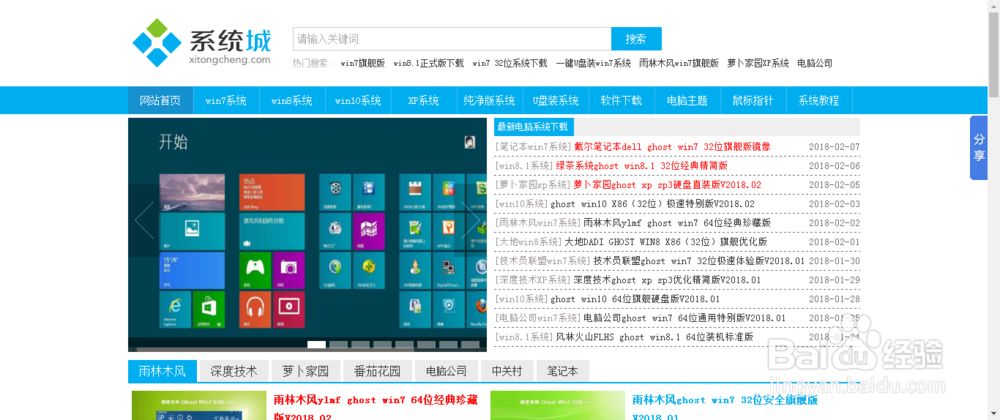Open 电脑公司ghost win7 64位通用特别版 link
This screenshot has height=420, width=1000.
point(684,318)
